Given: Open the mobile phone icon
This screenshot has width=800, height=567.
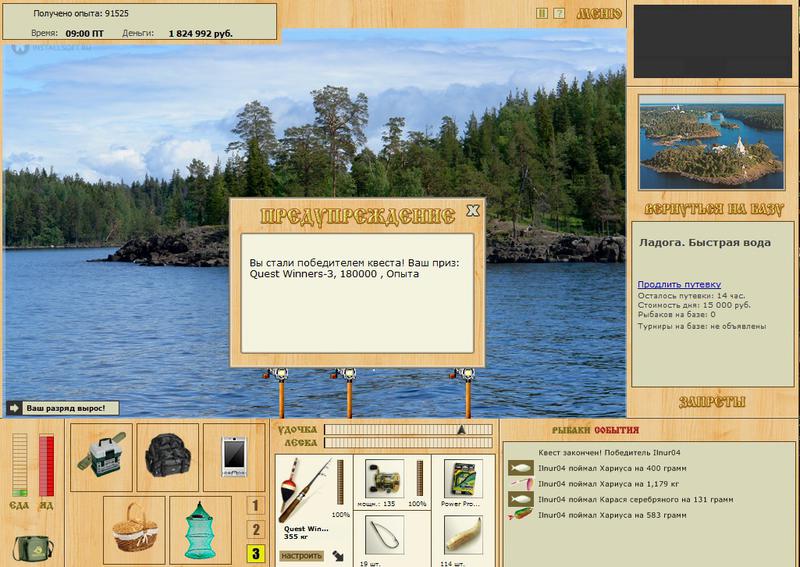Looking at the screenshot, I should [x=233, y=456].
